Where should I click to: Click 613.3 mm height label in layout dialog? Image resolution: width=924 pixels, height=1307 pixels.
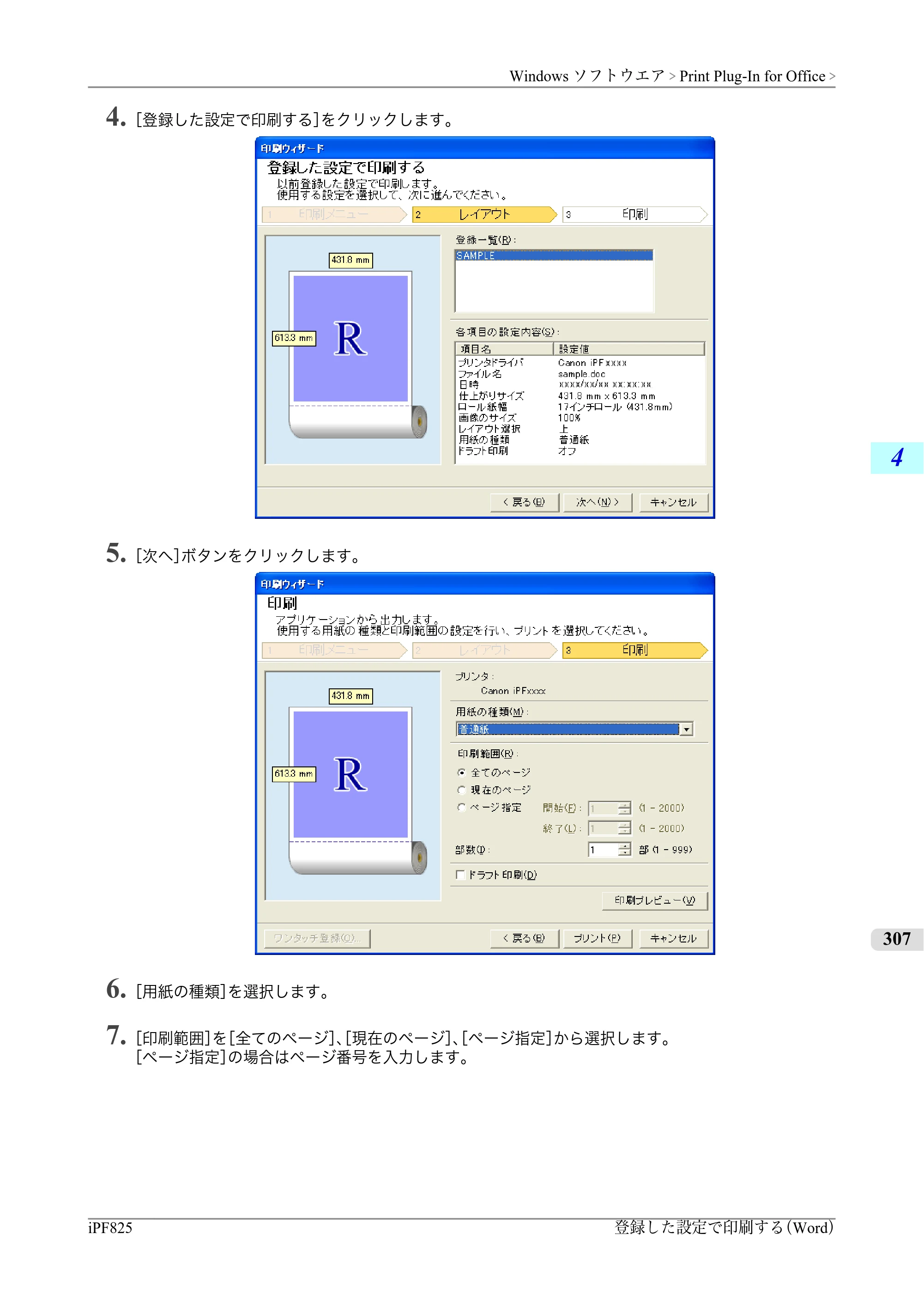294,338
